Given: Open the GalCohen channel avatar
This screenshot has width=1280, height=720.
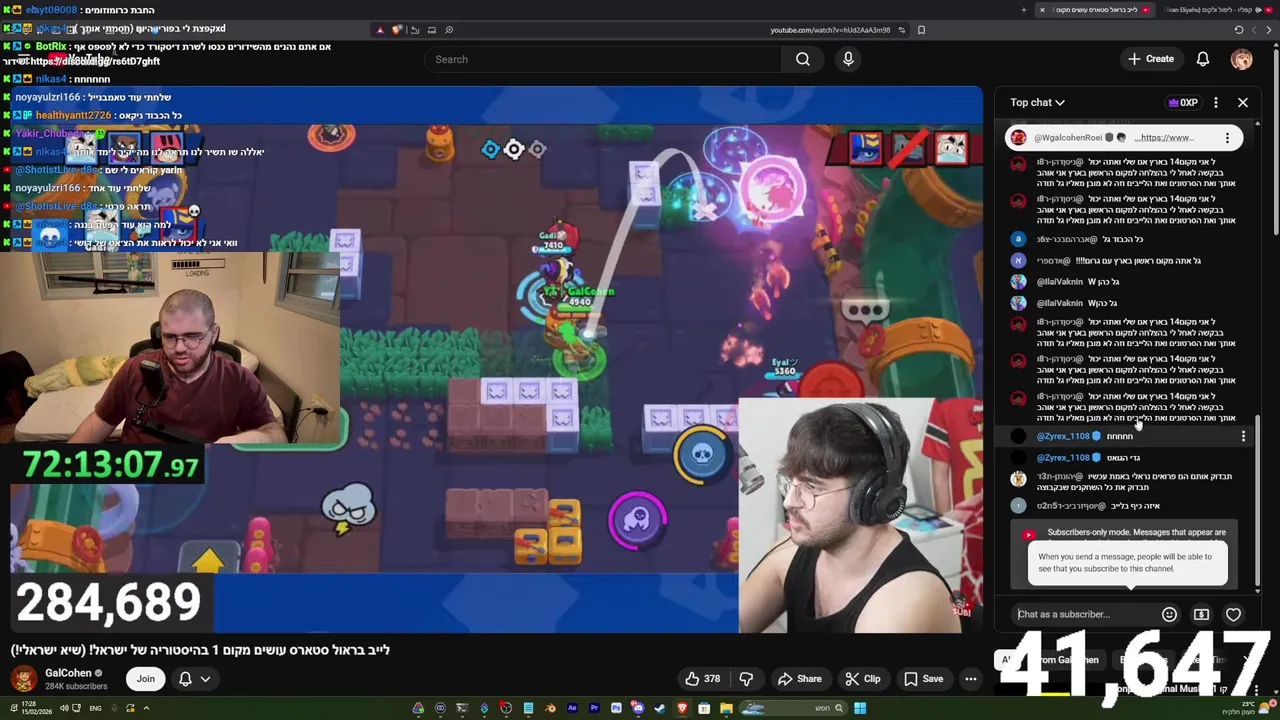Looking at the screenshot, I should coord(24,679).
